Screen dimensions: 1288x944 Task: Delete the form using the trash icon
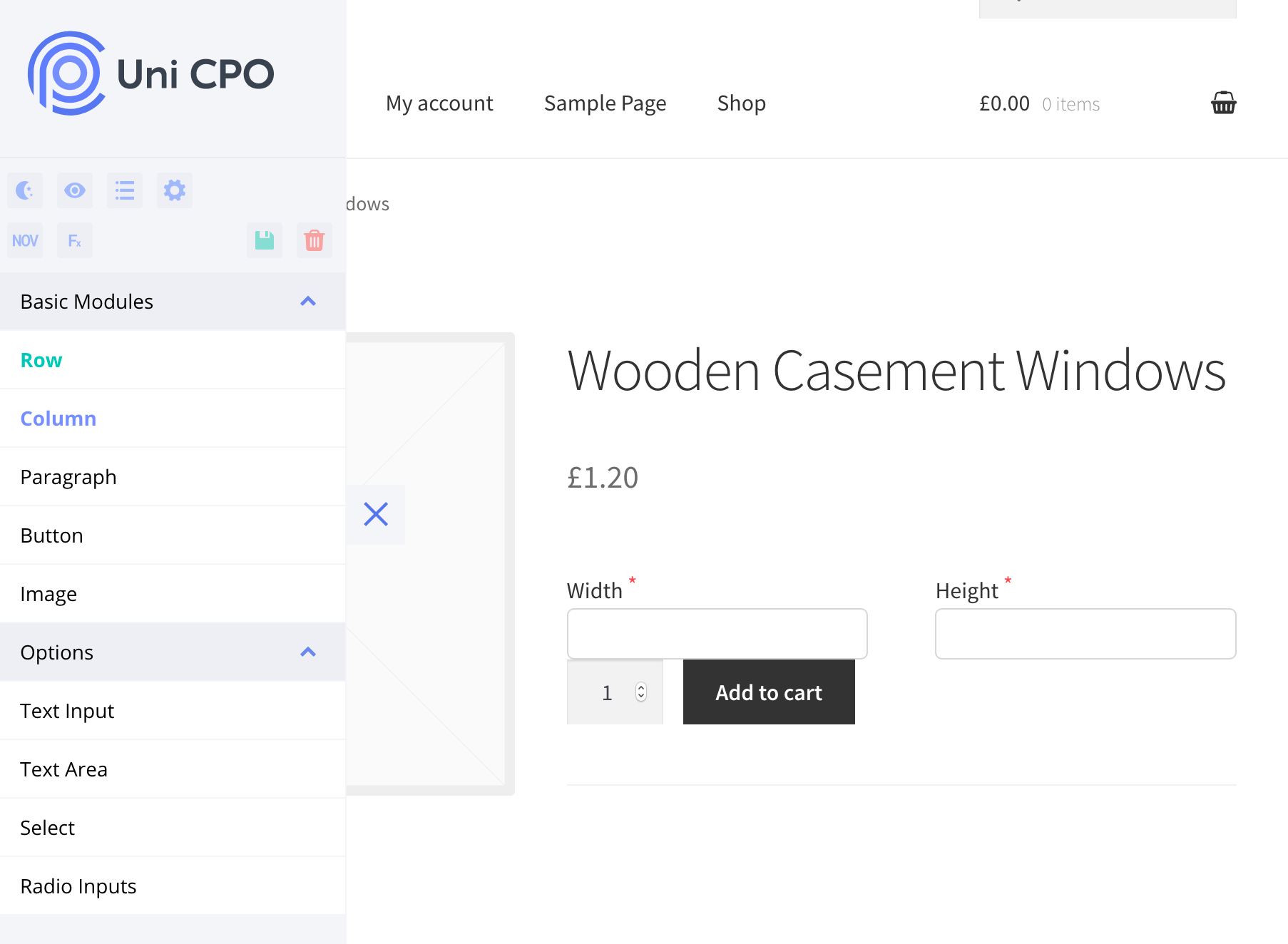click(314, 240)
